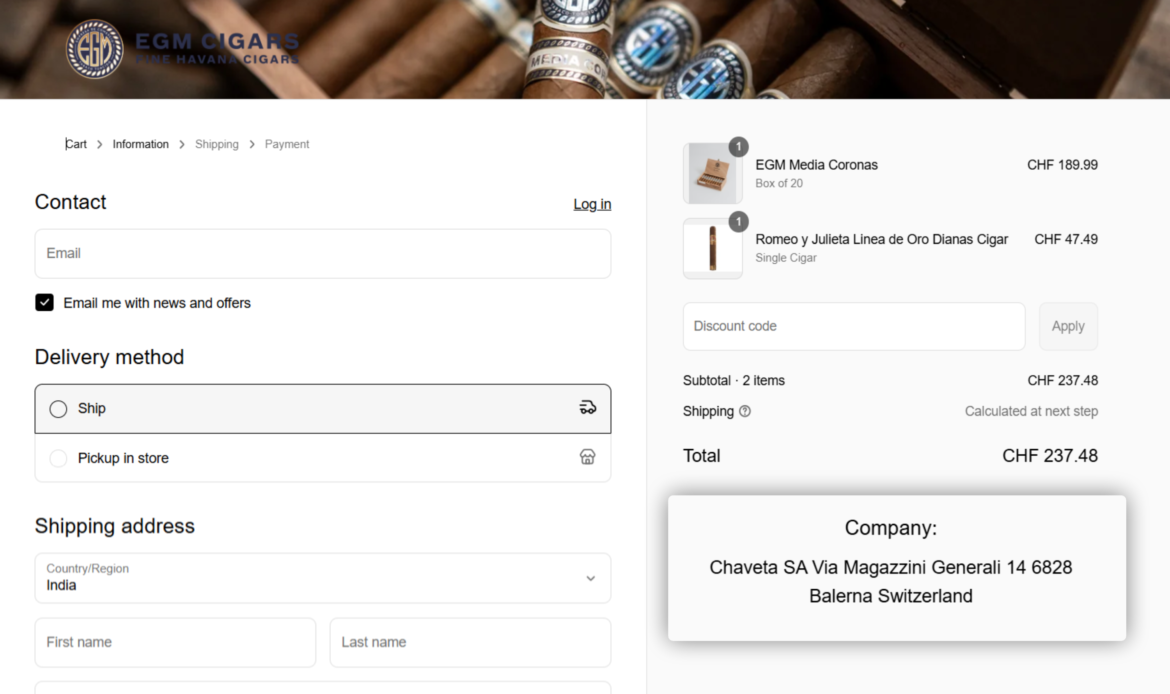The height and width of the screenshot is (694, 1170).
Task: Click the EGM Media Coronas product name
Action: [x=816, y=165]
